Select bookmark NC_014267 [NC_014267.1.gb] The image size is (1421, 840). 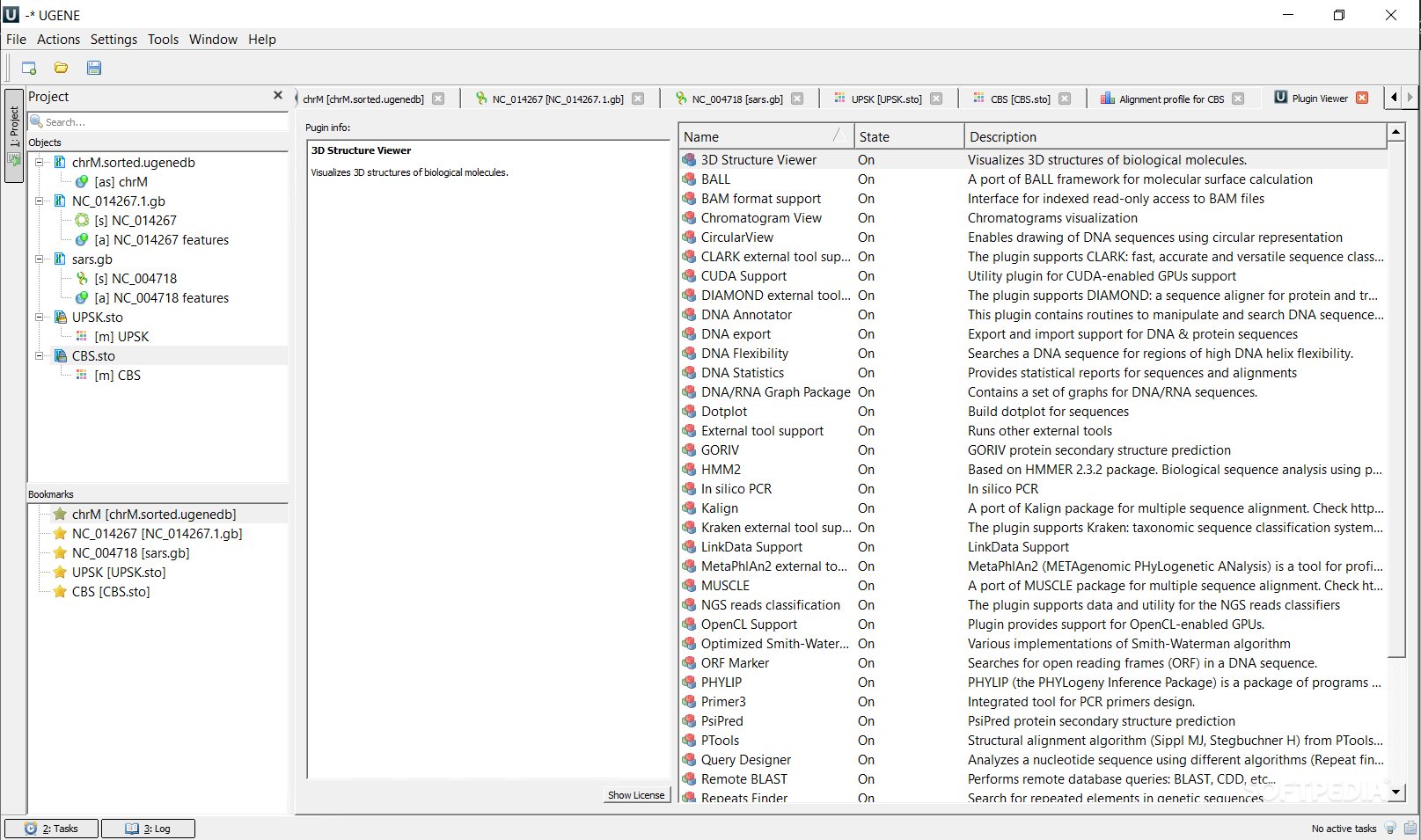click(x=157, y=533)
